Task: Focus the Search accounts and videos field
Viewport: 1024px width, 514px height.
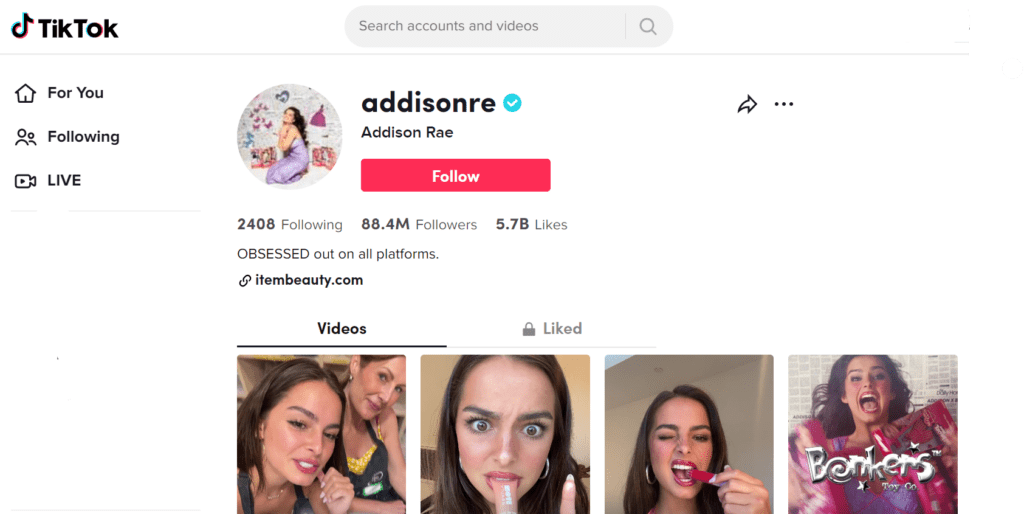Action: coord(485,26)
